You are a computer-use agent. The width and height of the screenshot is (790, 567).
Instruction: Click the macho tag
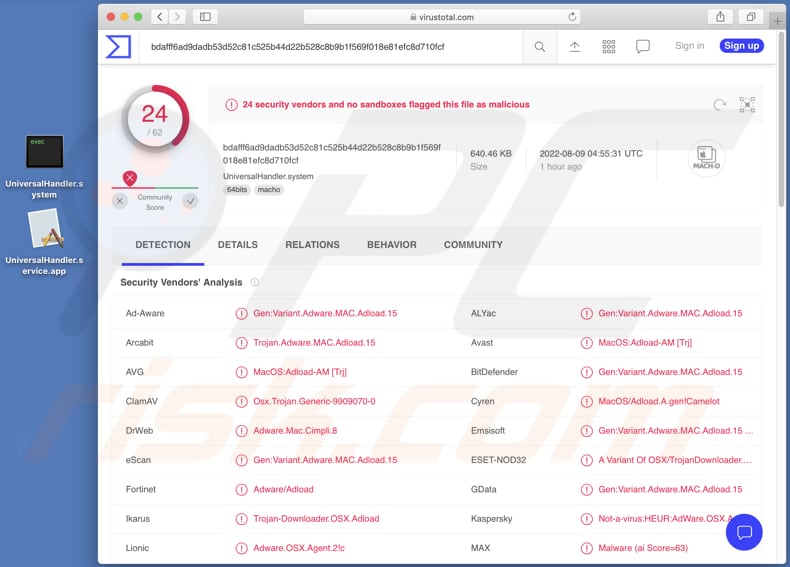(x=269, y=190)
